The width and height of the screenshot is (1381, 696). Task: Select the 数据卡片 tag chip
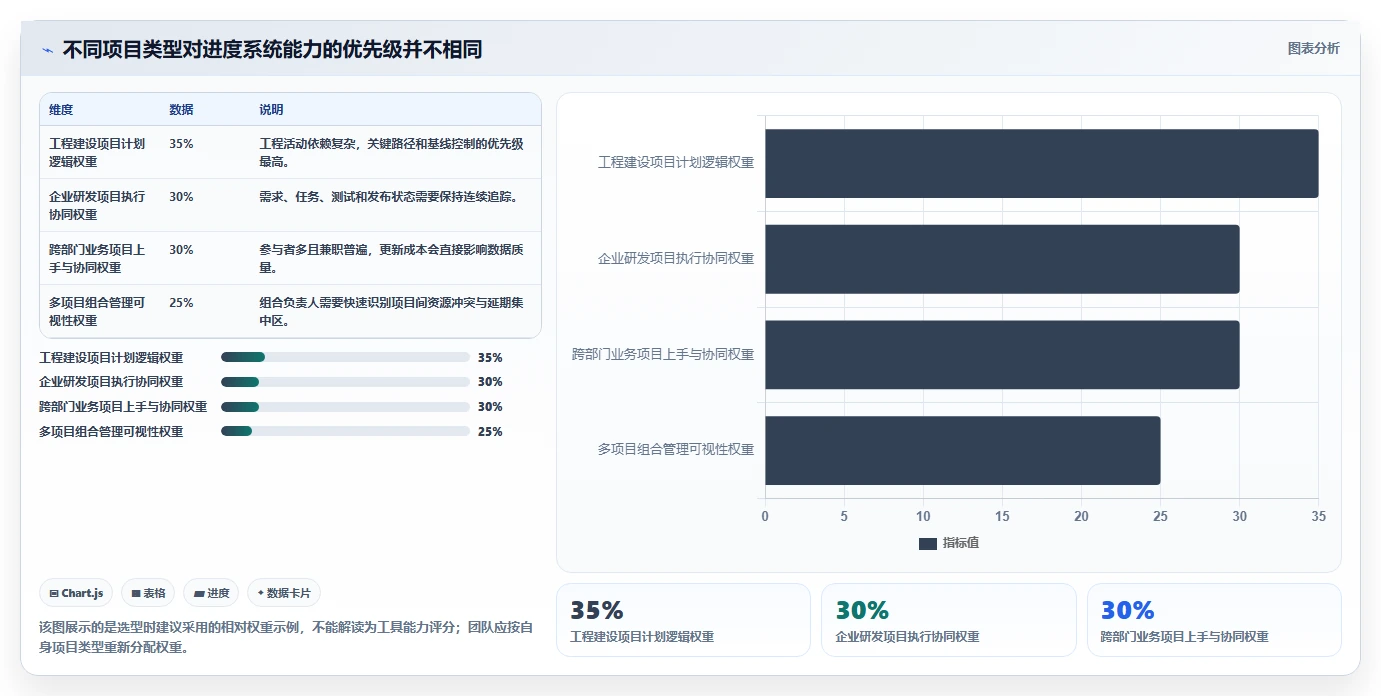[x=284, y=593]
